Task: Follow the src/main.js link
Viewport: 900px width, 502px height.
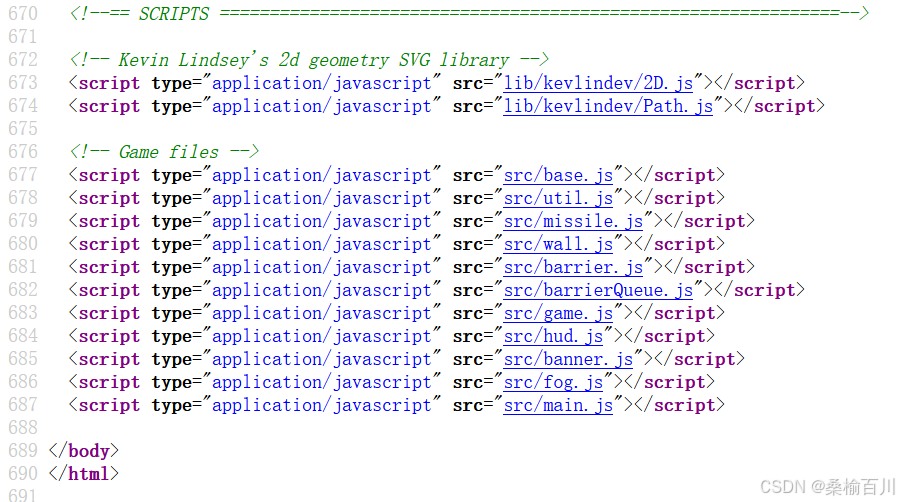Action: (x=558, y=404)
